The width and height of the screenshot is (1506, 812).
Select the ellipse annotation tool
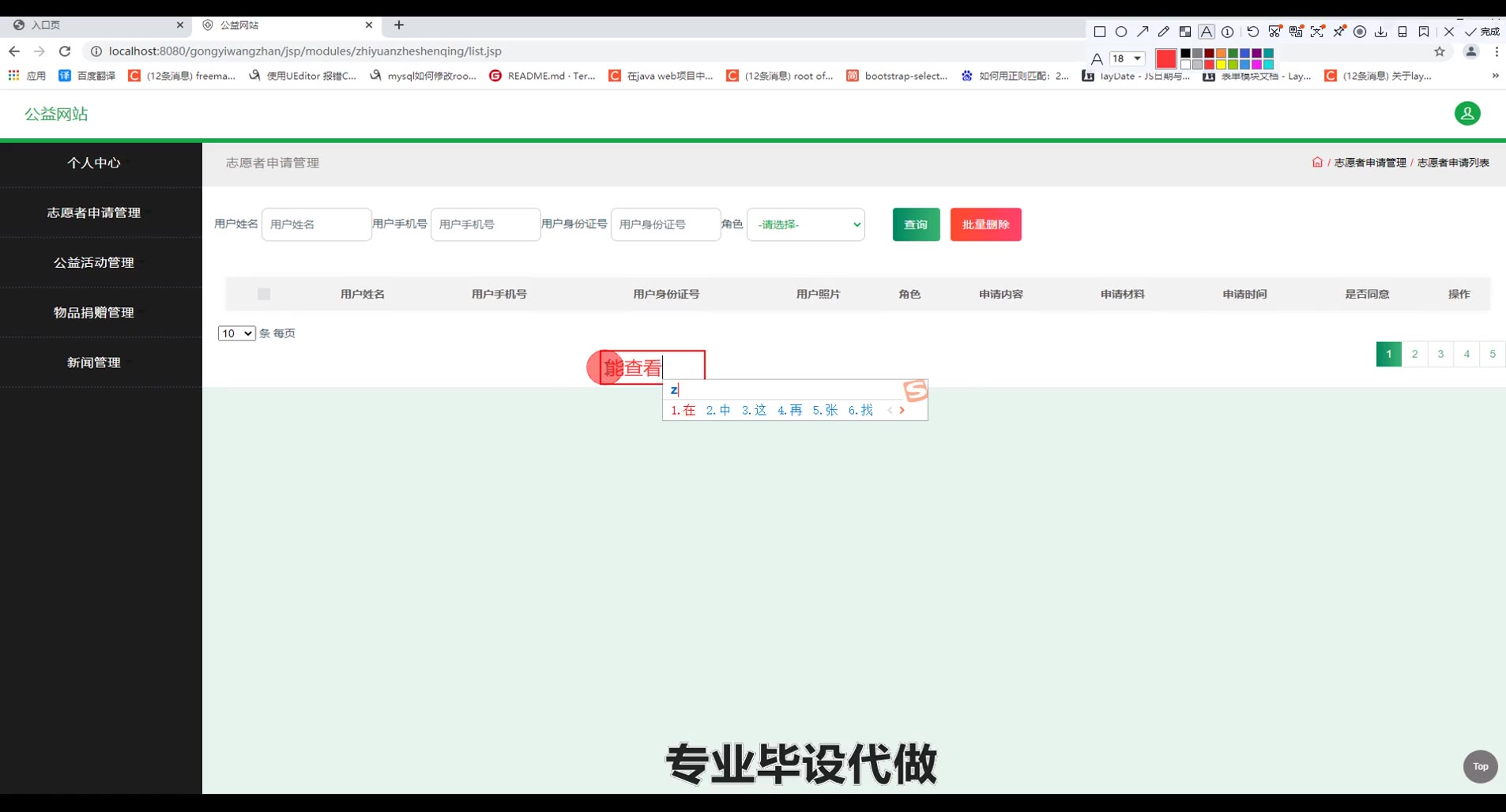tap(1120, 32)
